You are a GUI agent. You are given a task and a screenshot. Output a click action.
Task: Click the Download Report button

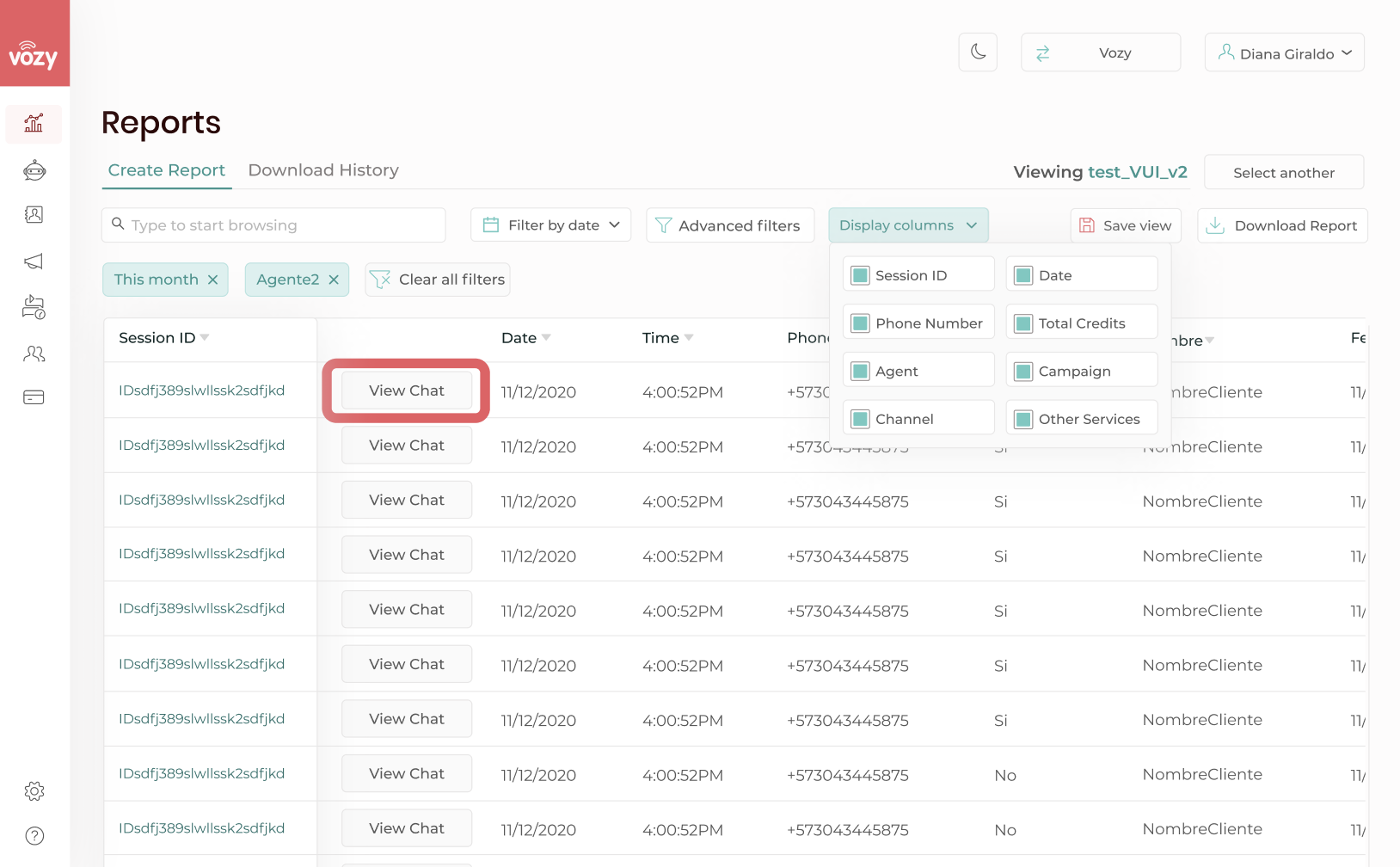(1282, 225)
